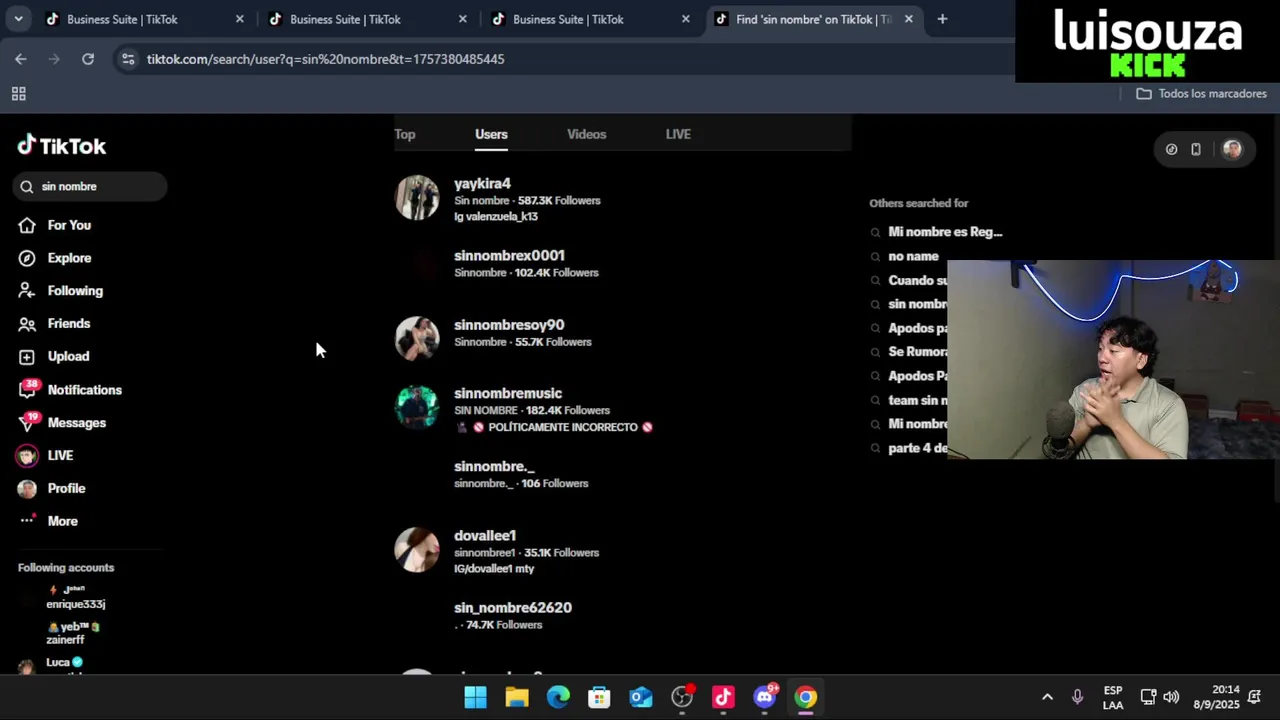
Task: Open OBS Studio from the taskbar
Action: point(682,697)
